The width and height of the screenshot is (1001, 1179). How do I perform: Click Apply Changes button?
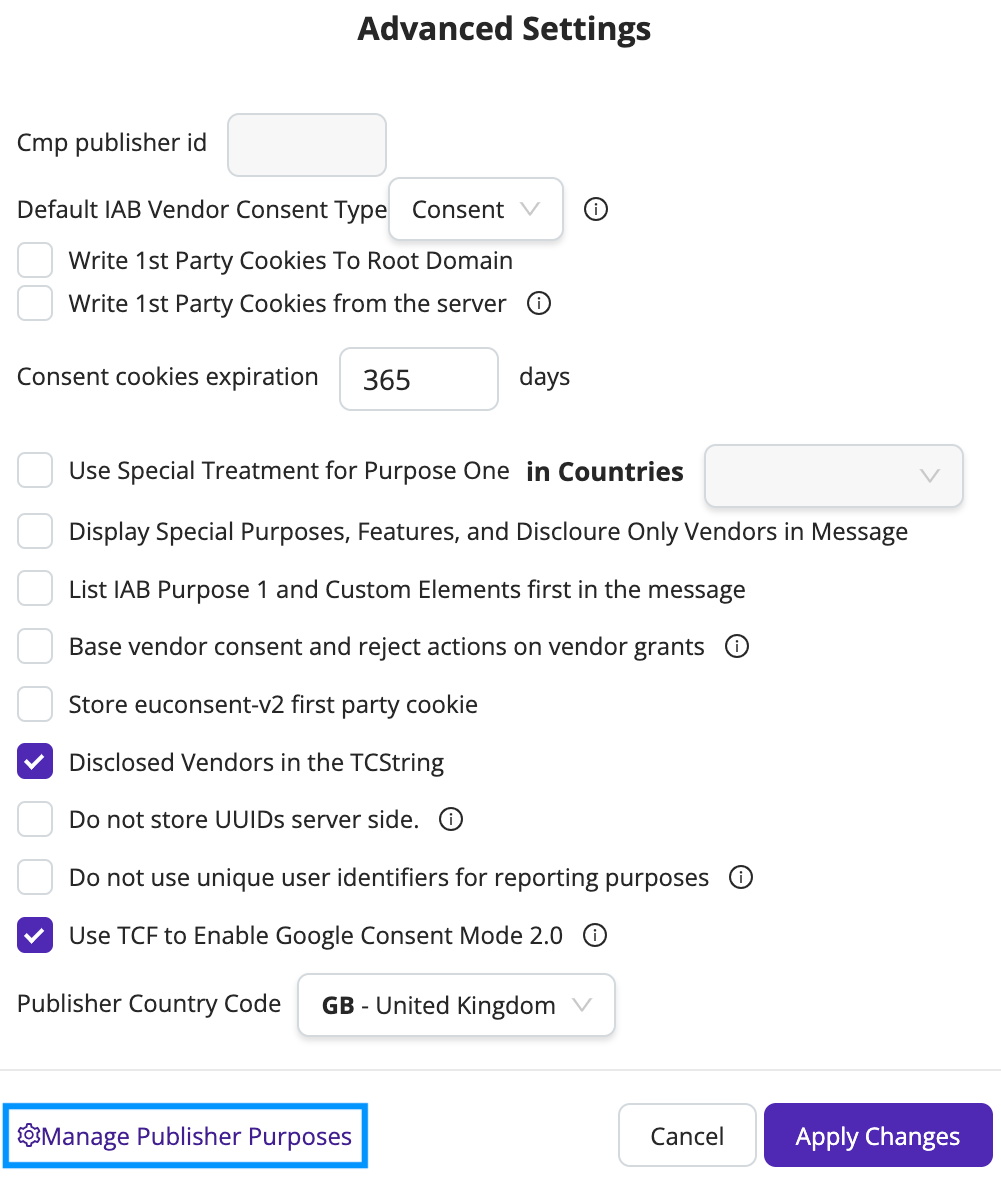tap(878, 1135)
